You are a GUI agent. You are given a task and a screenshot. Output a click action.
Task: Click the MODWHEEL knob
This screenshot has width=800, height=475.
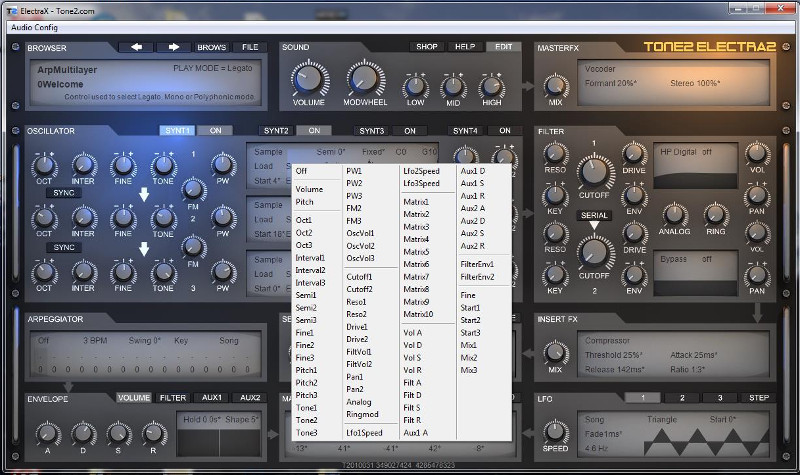point(365,79)
